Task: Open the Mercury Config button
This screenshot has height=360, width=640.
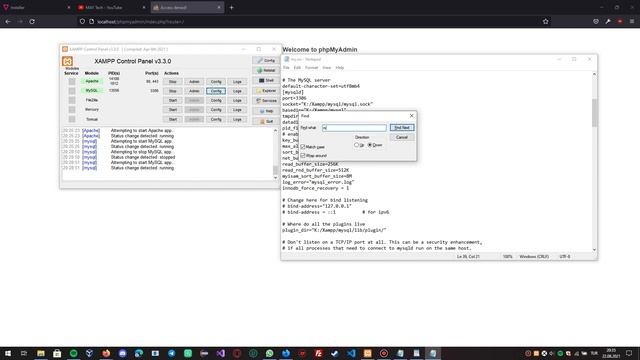Action: (x=216, y=110)
